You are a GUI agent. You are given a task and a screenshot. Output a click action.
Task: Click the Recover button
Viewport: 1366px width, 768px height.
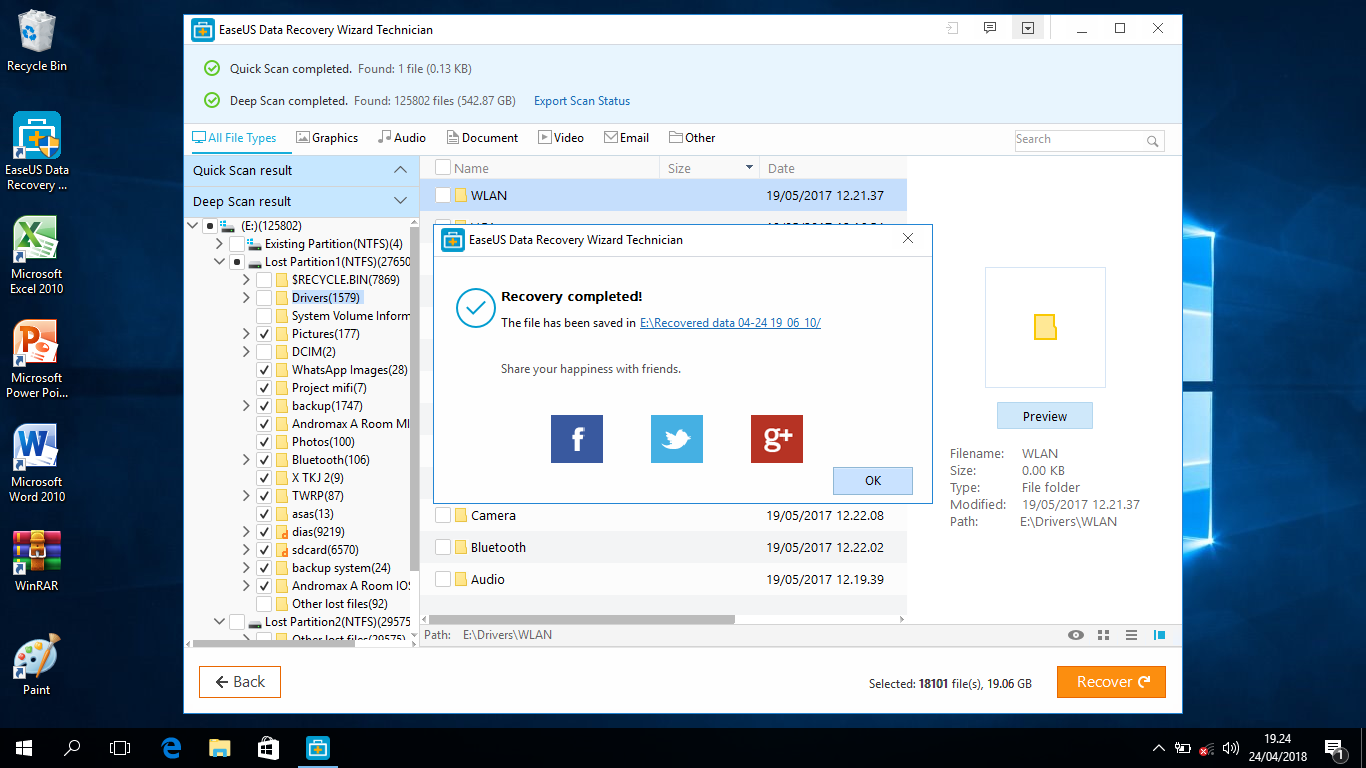point(1110,681)
